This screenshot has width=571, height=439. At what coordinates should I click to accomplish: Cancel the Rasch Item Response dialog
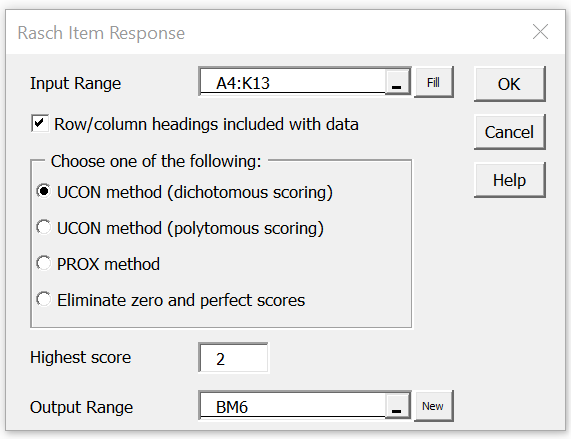click(509, 132)
